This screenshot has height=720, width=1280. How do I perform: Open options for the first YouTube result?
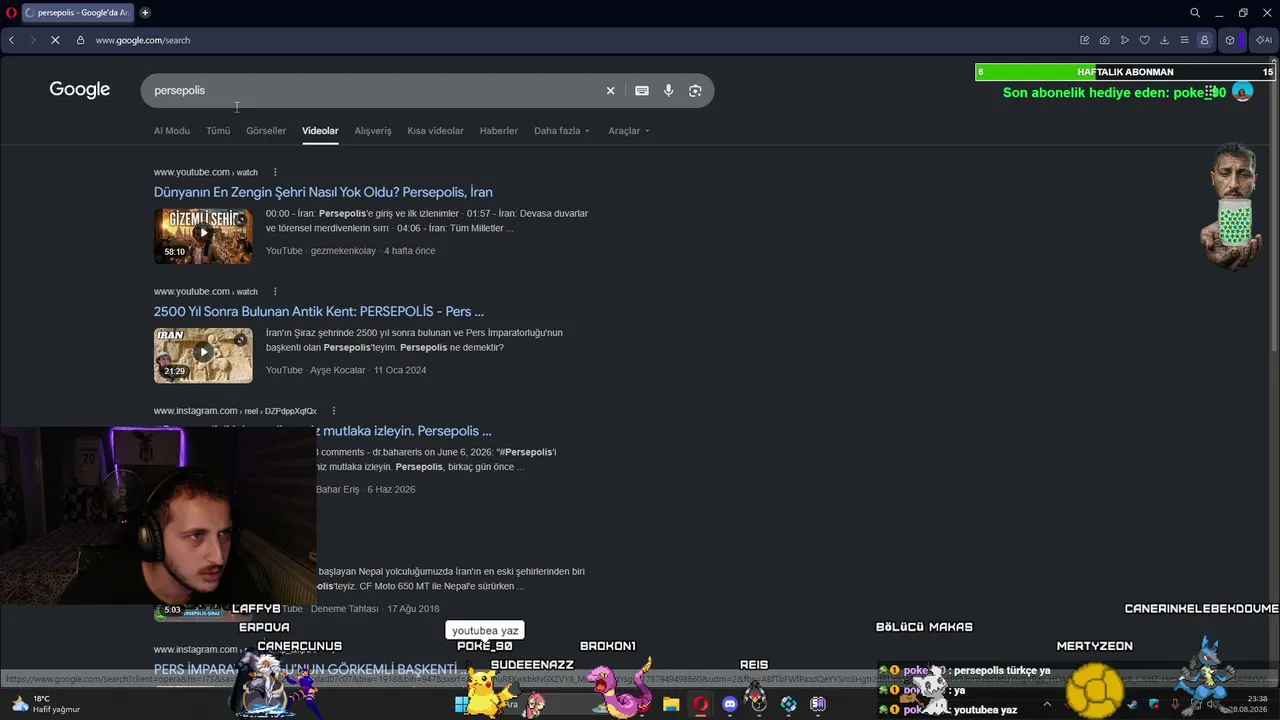click(x=275, y=172)
